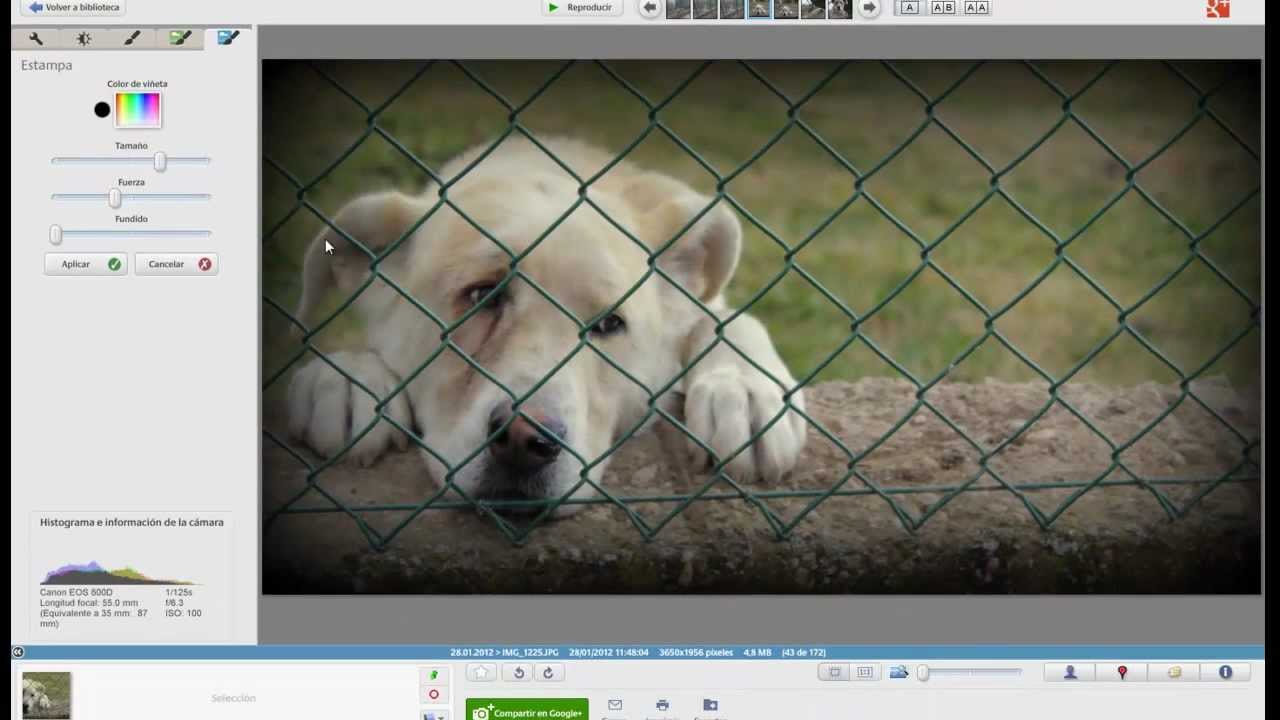1280x720 pixels.
Task: Open the rainbow color picker swatch
Action: click(138, 109)
